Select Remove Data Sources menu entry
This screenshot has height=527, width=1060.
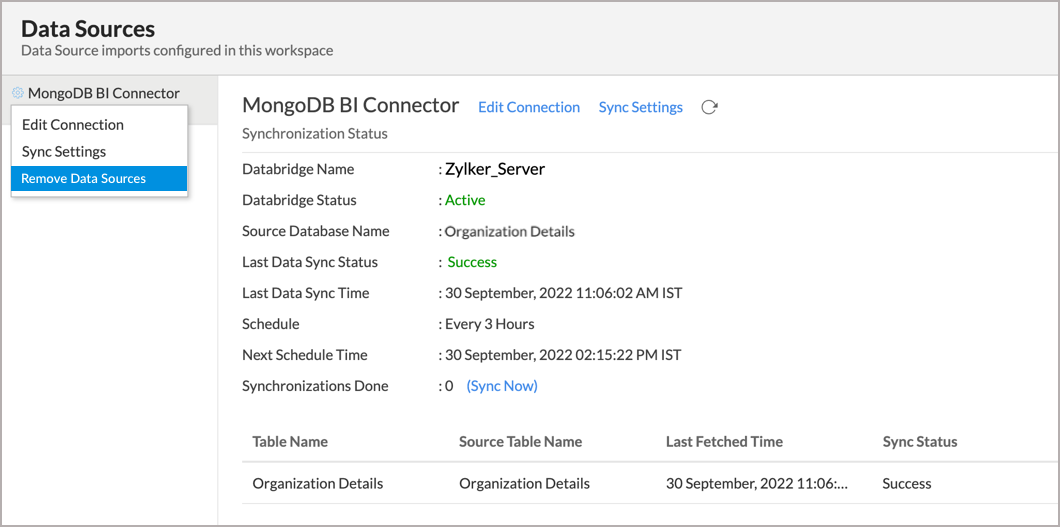(99, 179)
